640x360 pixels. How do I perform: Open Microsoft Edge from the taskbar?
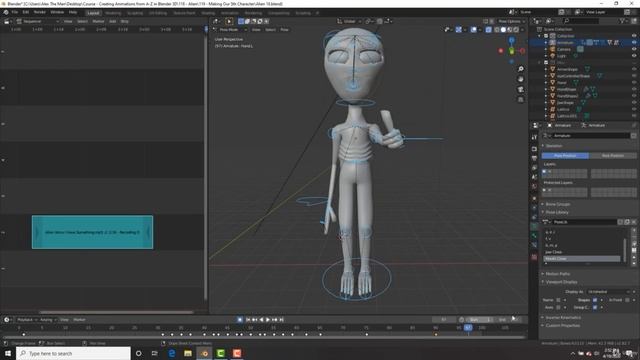point(172,353)
